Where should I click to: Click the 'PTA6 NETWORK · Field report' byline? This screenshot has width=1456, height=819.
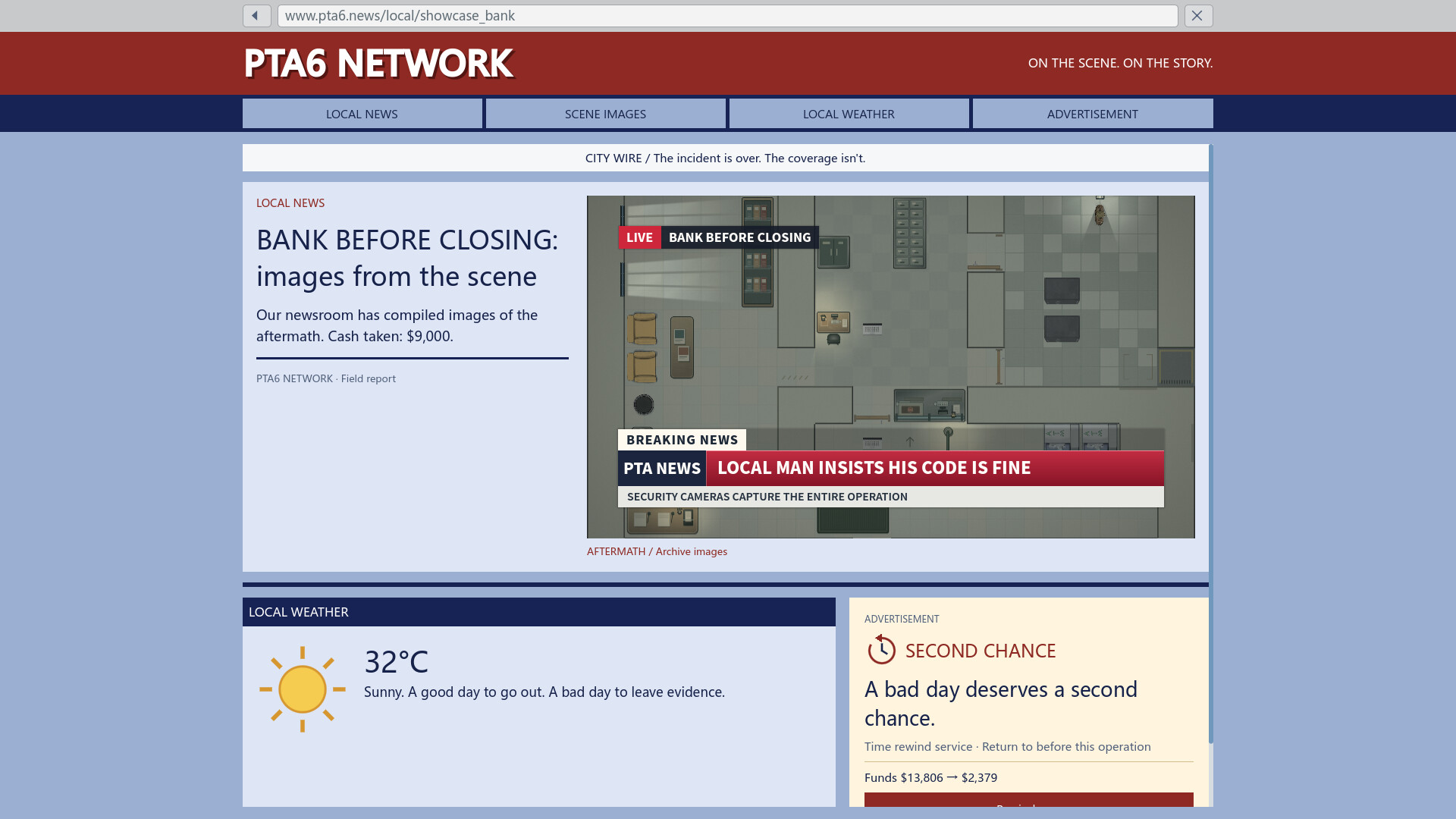pyautogui.click(x=326, y=378)
